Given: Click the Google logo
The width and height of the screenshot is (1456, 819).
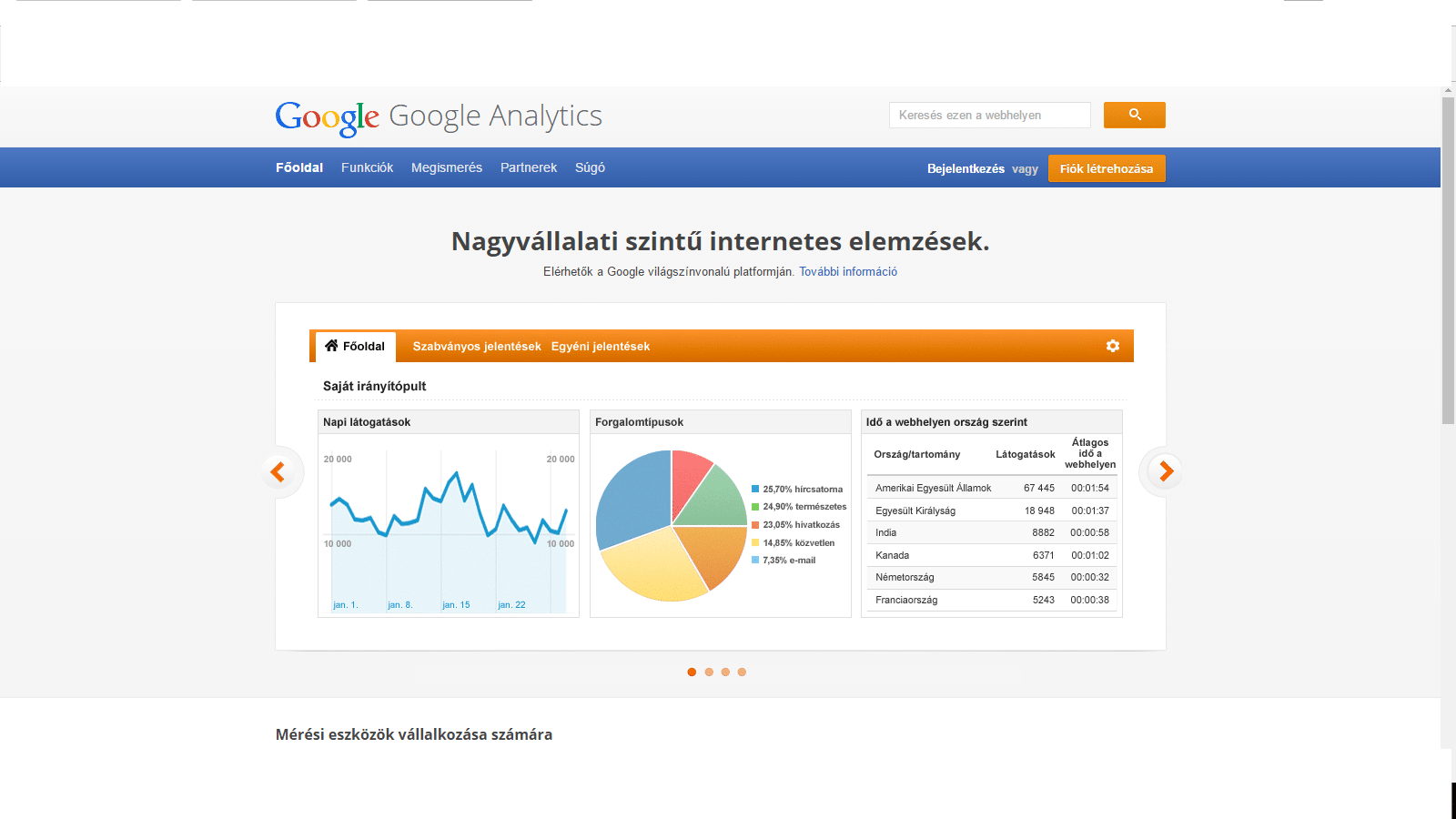Looking at the screenshot, I should (x=328, y=118).
